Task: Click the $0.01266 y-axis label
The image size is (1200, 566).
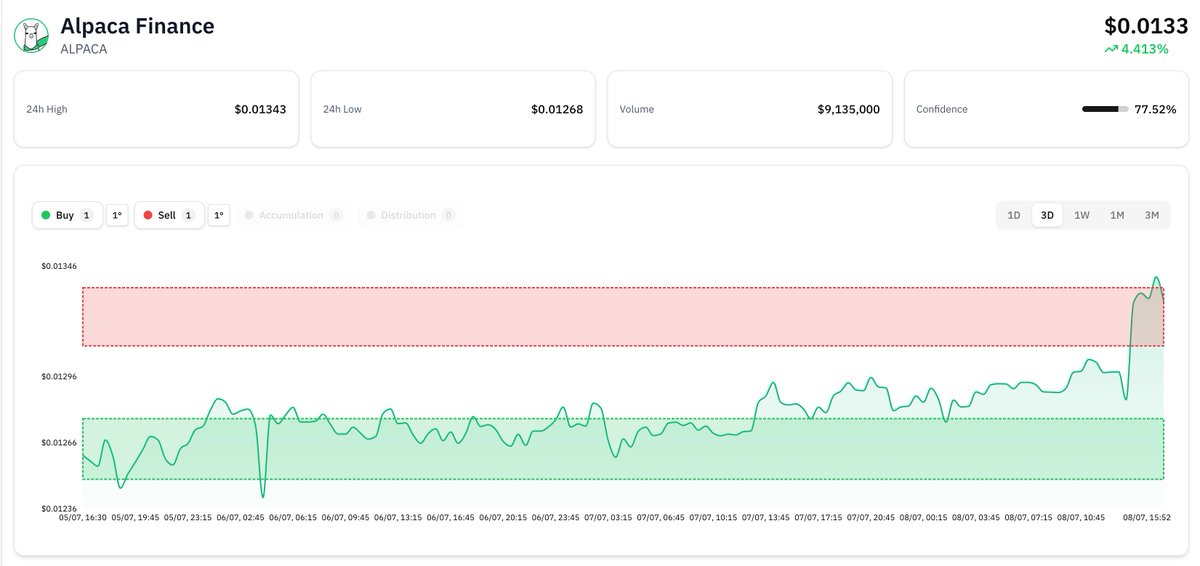Action: 59,443
